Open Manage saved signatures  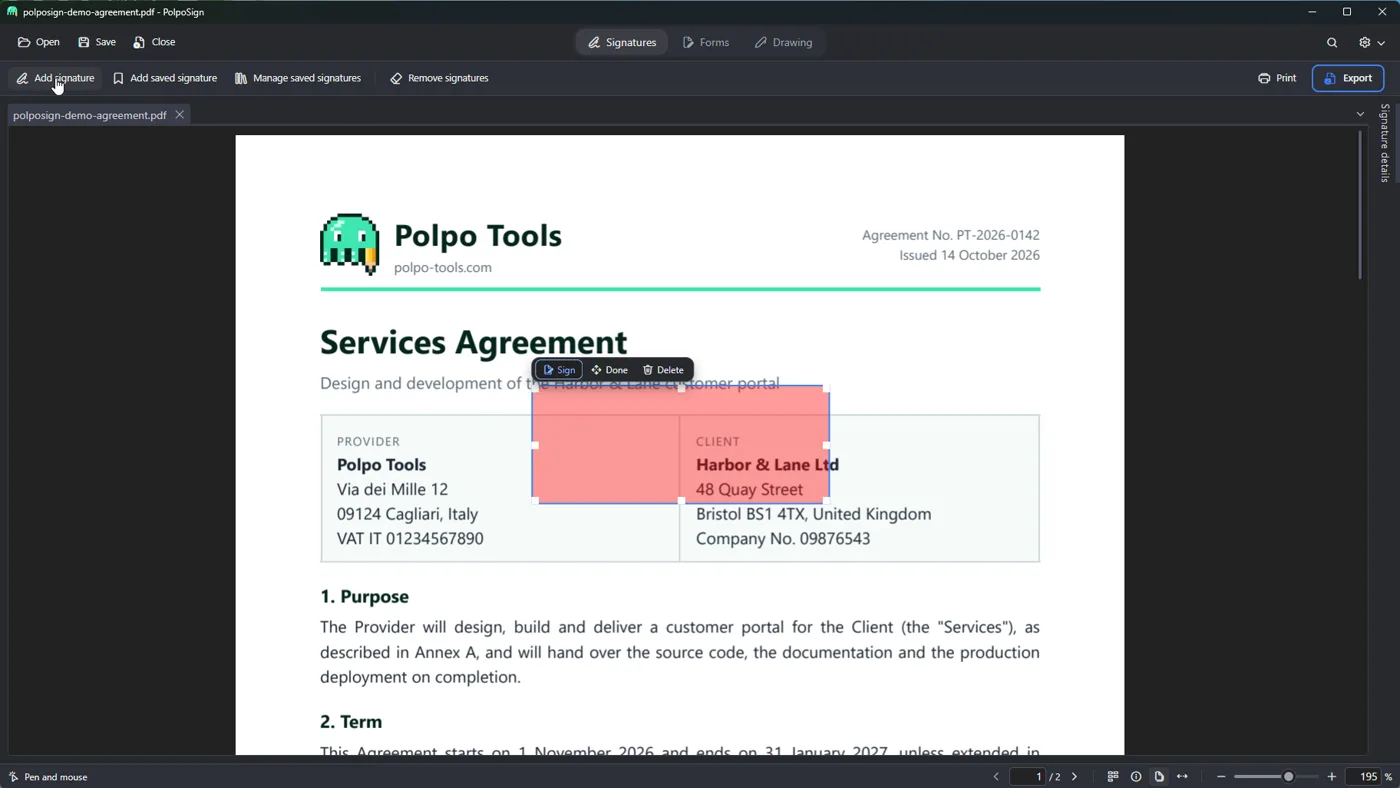point(298,78)
